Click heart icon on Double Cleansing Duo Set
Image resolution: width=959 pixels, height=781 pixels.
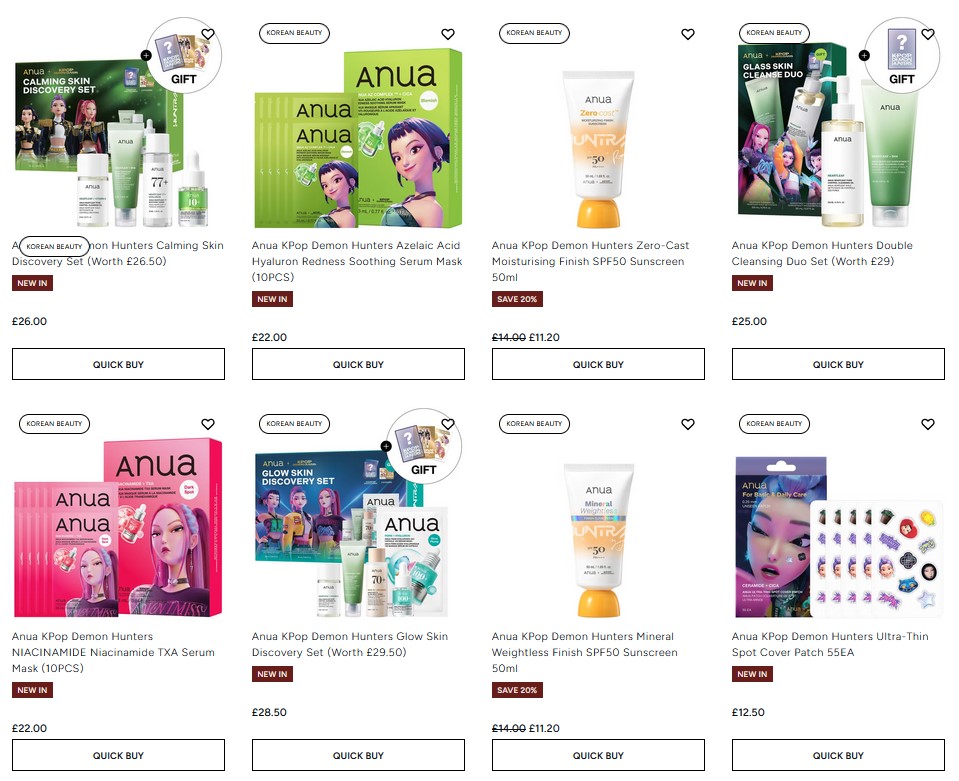[928, 34]
